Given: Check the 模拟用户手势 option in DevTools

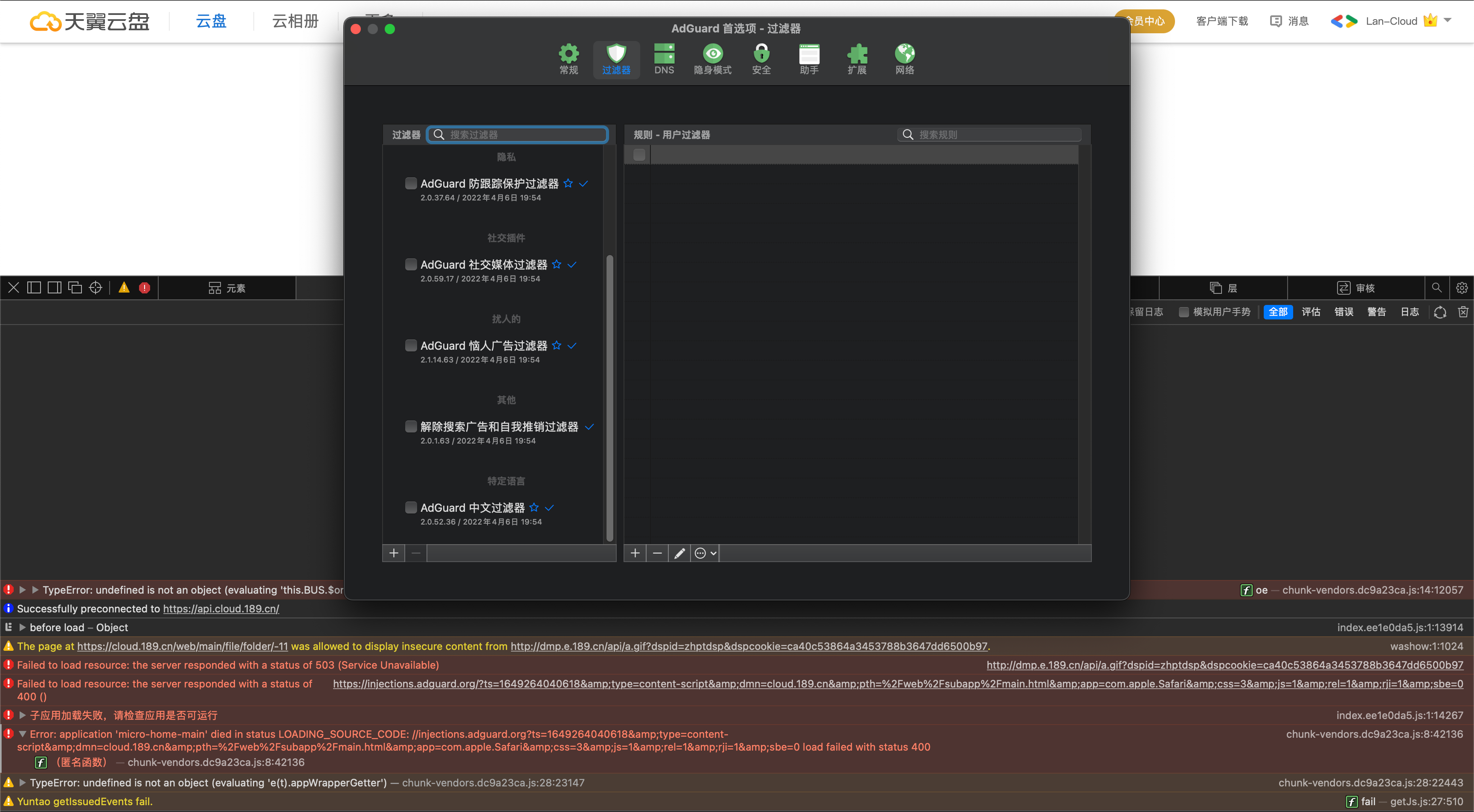Looking at the screenshot, I should 1184,312.
